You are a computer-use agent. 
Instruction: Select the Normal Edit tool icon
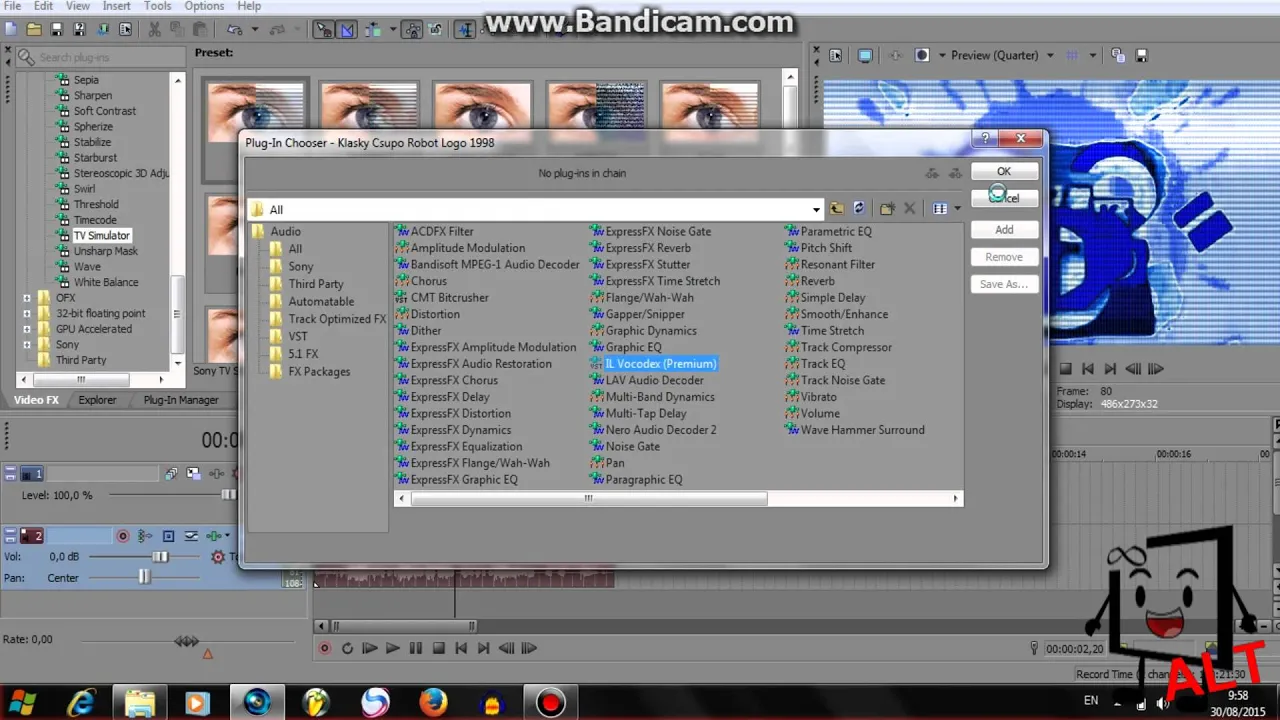tap(465, 30)
